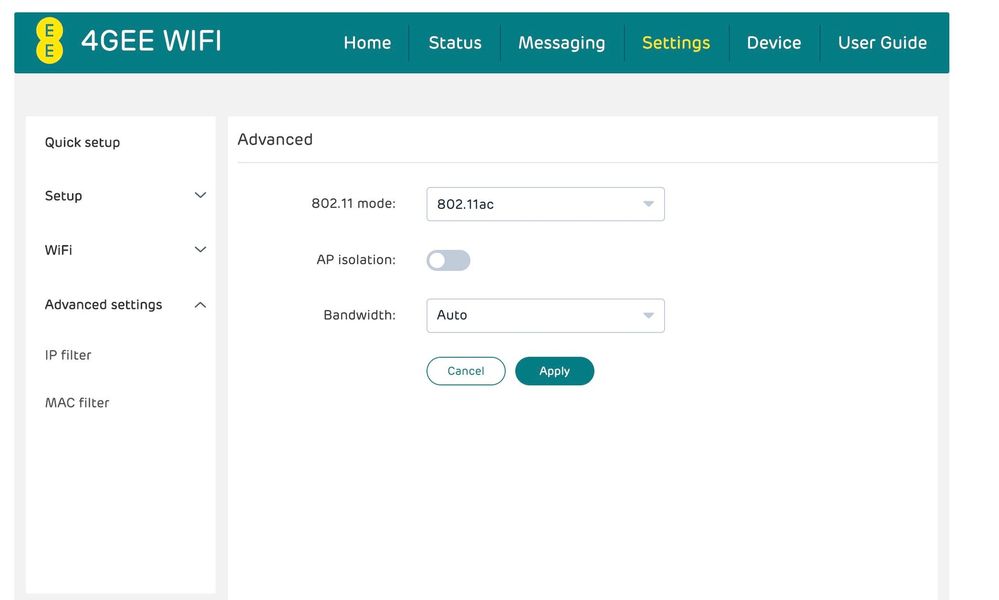The height and width of the screenshot is (600, 999).
Task: Go to the Home tab
Action: coord(367,43)
